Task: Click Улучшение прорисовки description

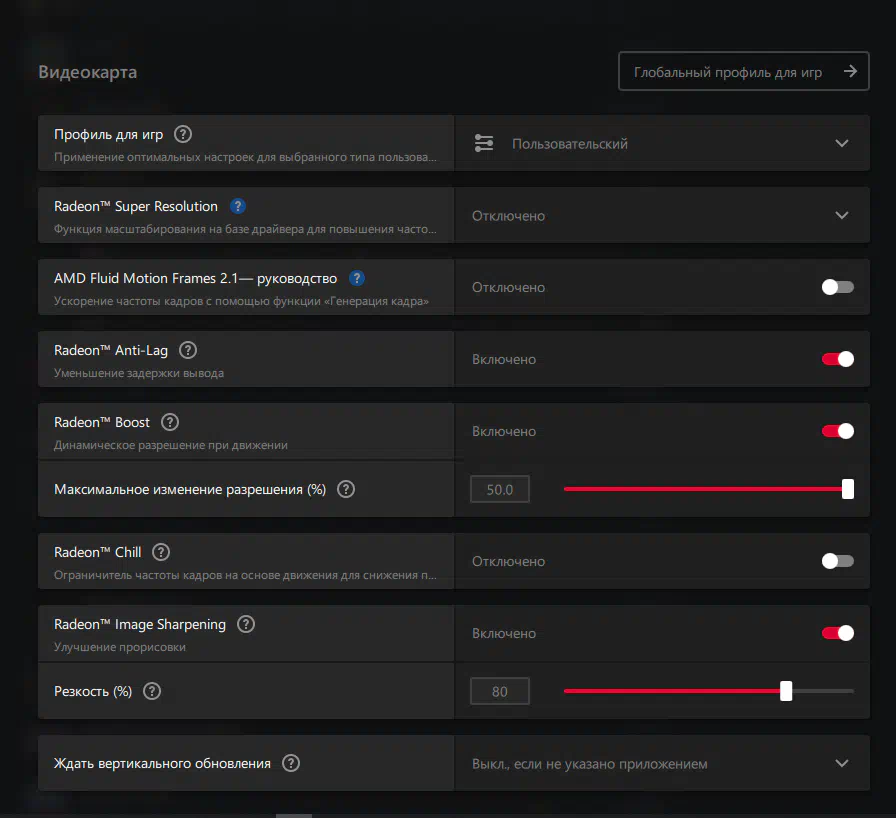Action: pyautogui.click(x=119, y=647)
